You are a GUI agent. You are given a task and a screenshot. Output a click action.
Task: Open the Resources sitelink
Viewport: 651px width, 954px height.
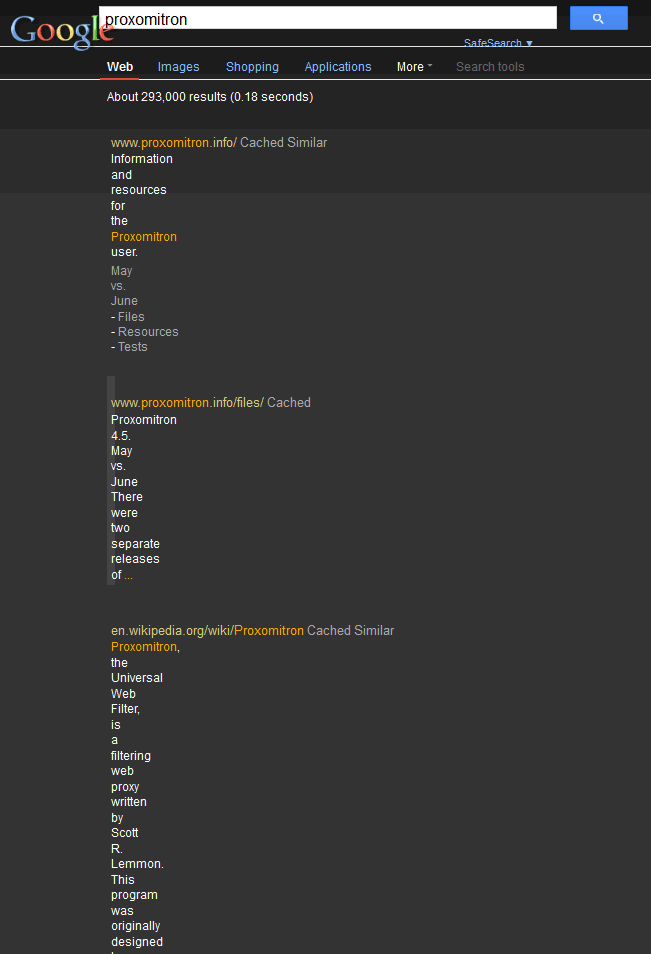click(148, 332)
